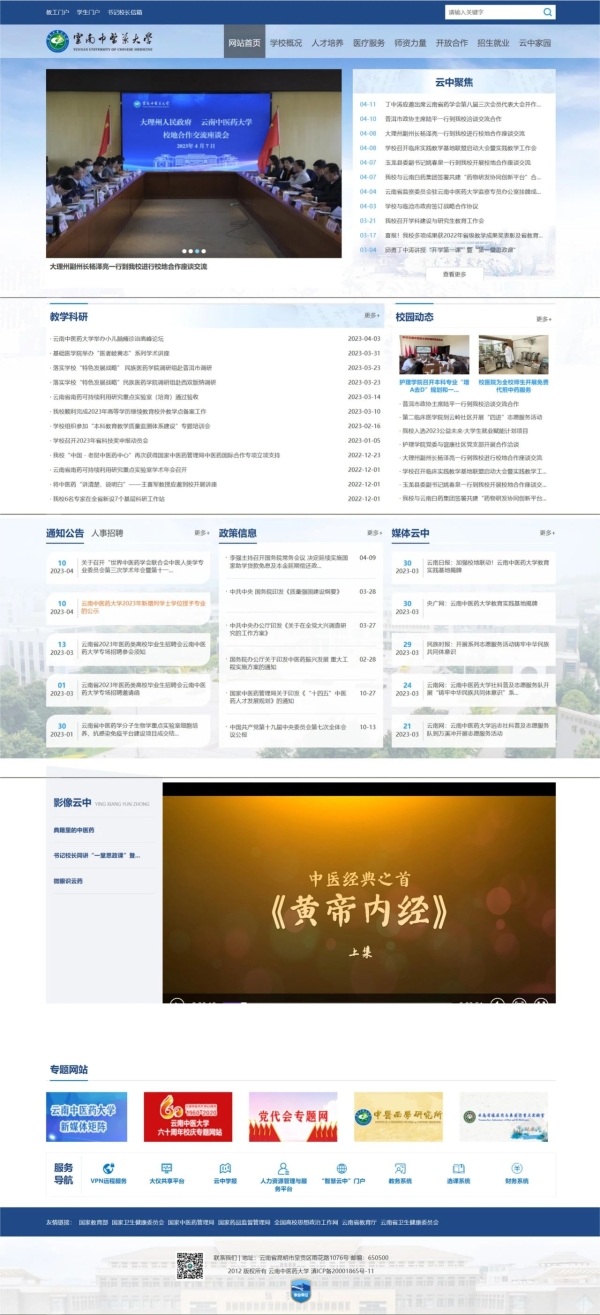Image resolution: width=600 pixels, height=1315 pixels.
Task: Expand 更多 beside 媒体云中 heading
Action: point(543,533)
